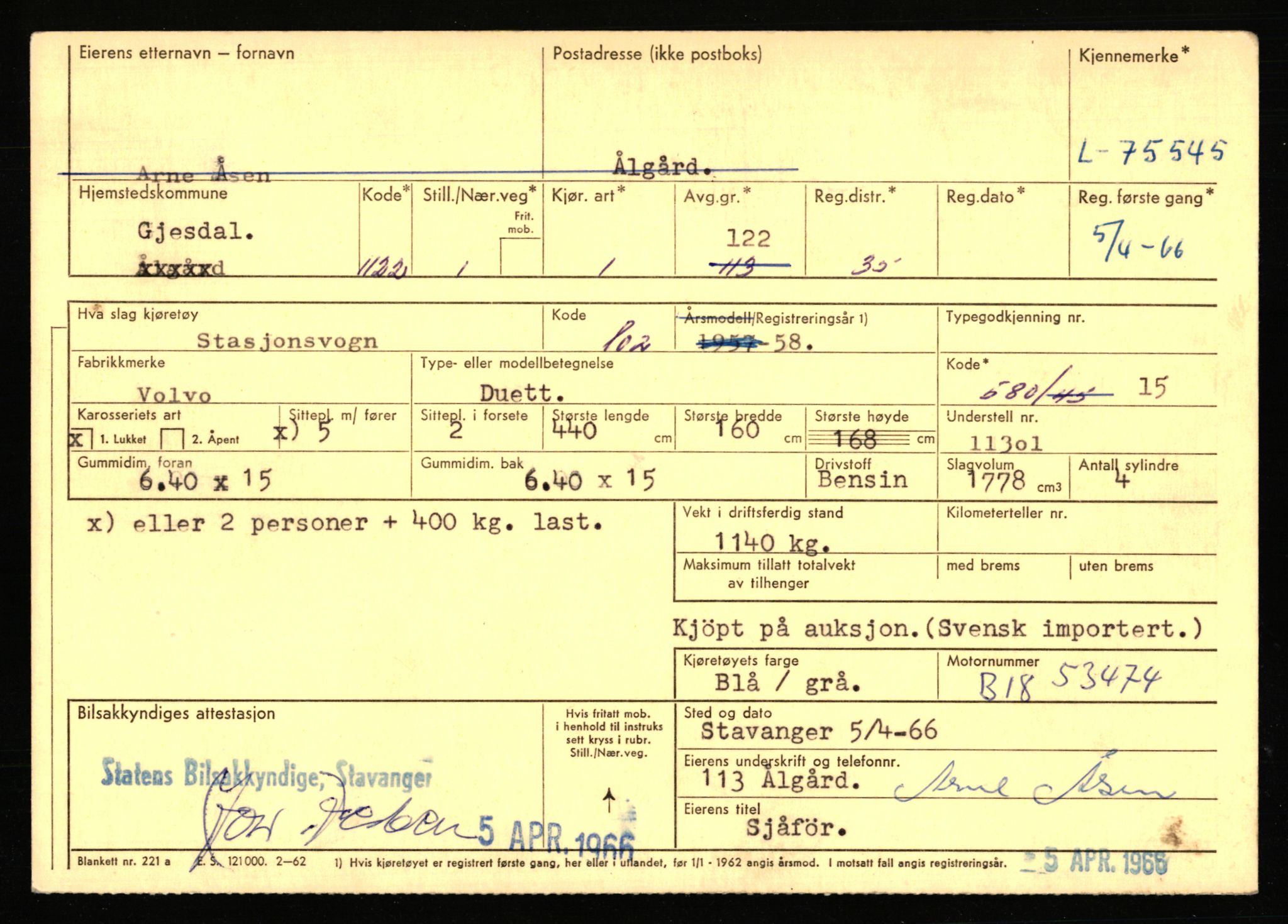Click the Avg.gr. value '122'
Image resolution: width=1288 pixels, height=924 pixels.
(748, 238)
